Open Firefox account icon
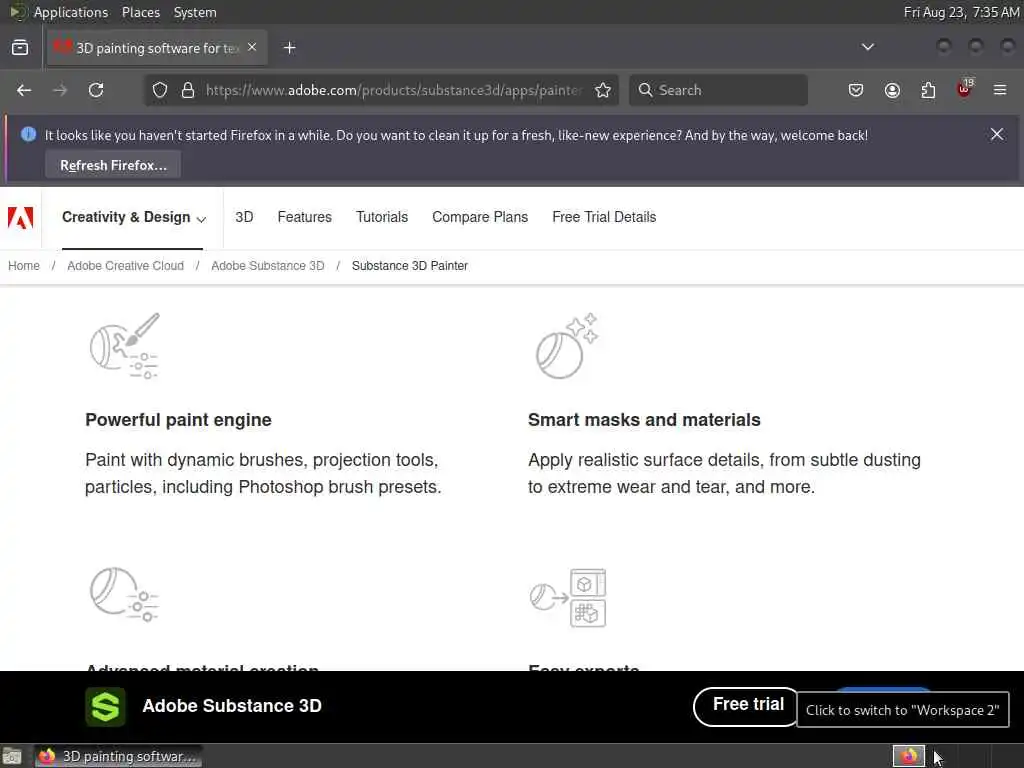 (892, 90)
